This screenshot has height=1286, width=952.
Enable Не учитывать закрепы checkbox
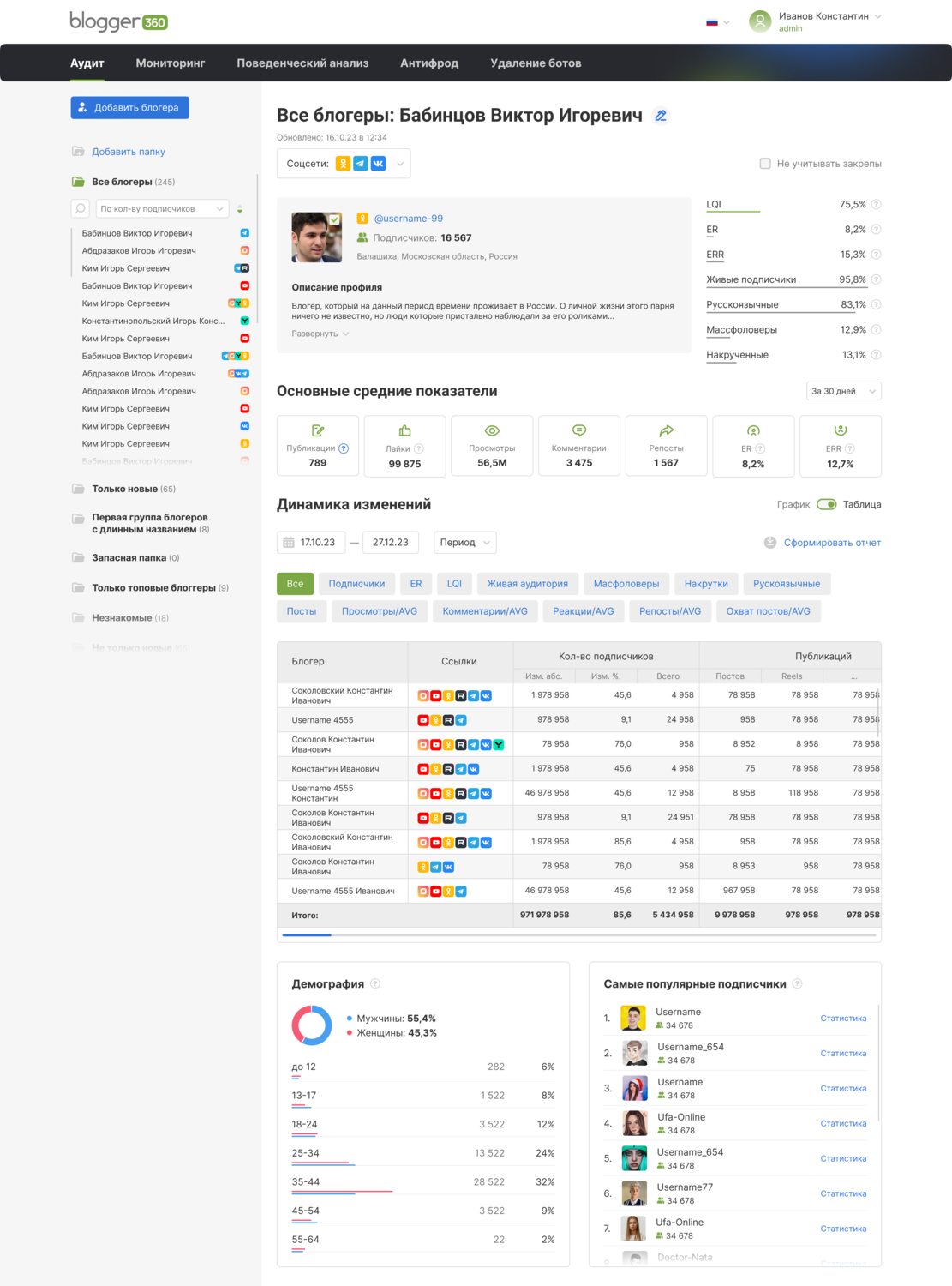765,164
